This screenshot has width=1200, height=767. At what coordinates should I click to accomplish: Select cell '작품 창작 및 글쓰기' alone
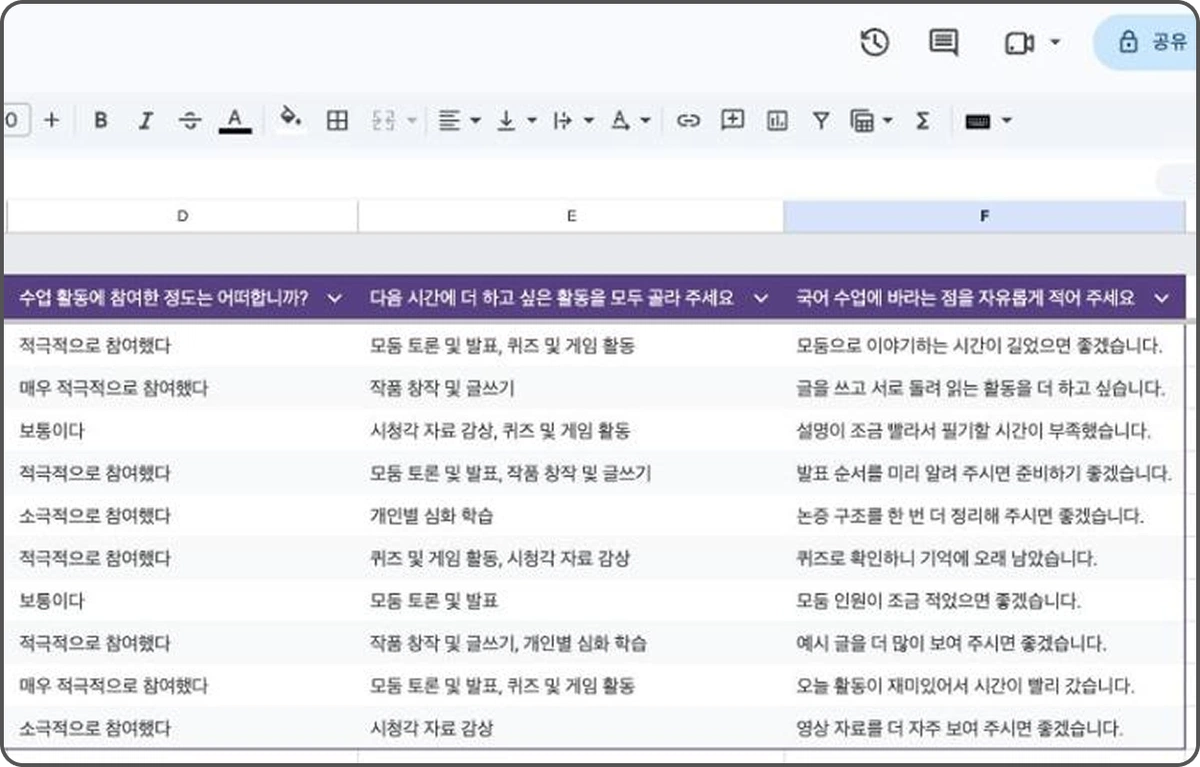(571, 388)
